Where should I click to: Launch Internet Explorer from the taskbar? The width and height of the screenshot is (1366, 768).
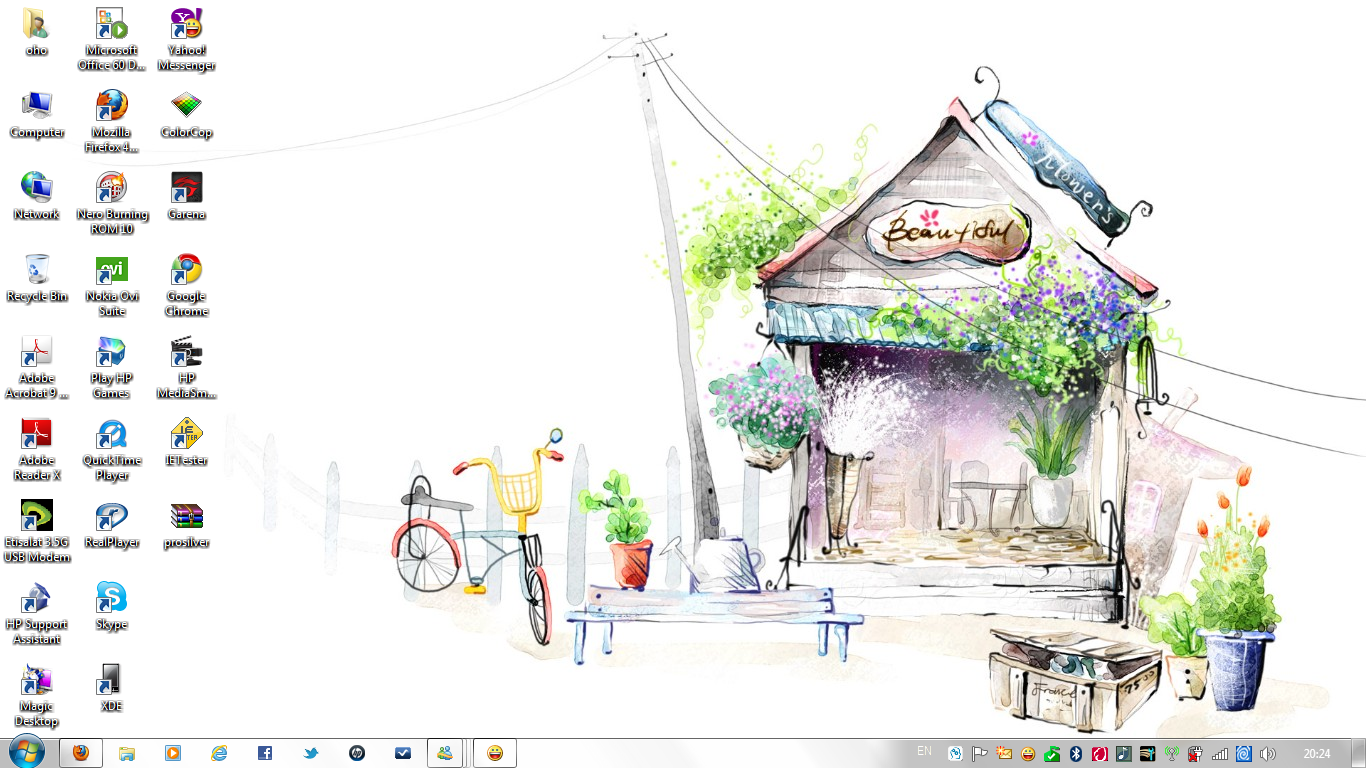pos(219,753)
